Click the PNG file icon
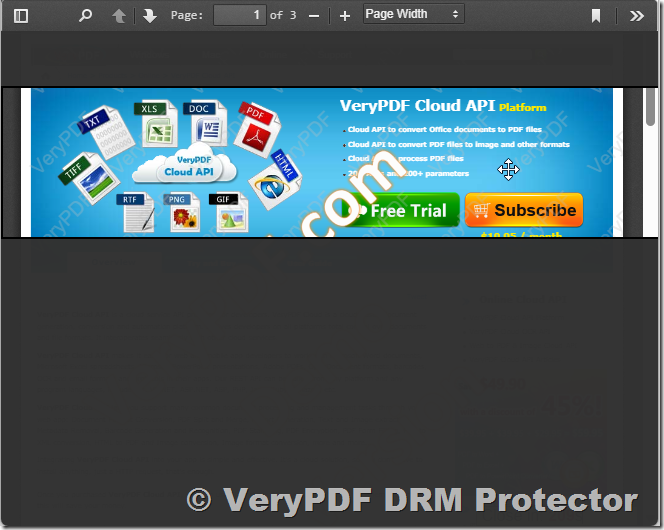The image size is (664, 530). tap(182, 212)
